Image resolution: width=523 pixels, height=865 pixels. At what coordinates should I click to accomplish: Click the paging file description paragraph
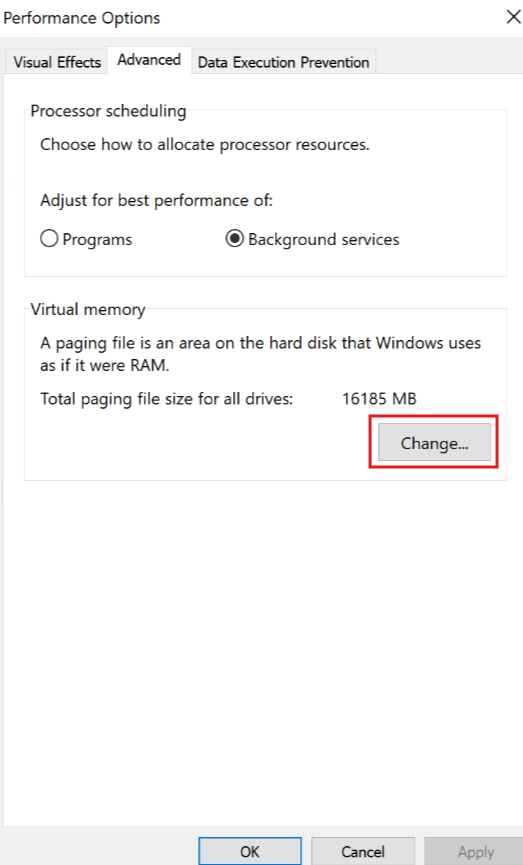tap(260, 354)
